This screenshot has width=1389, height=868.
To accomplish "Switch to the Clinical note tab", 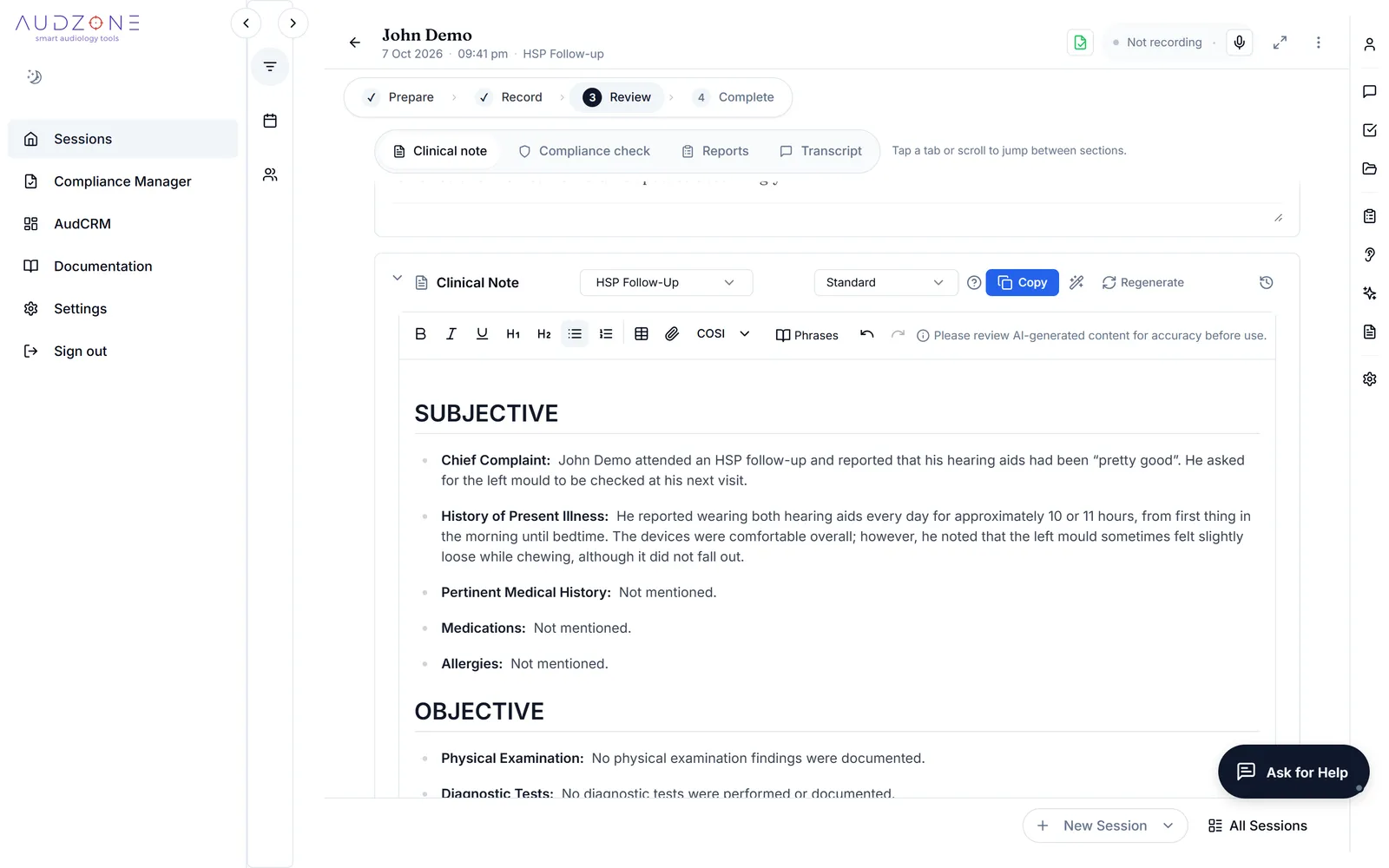I will point(440,151).
